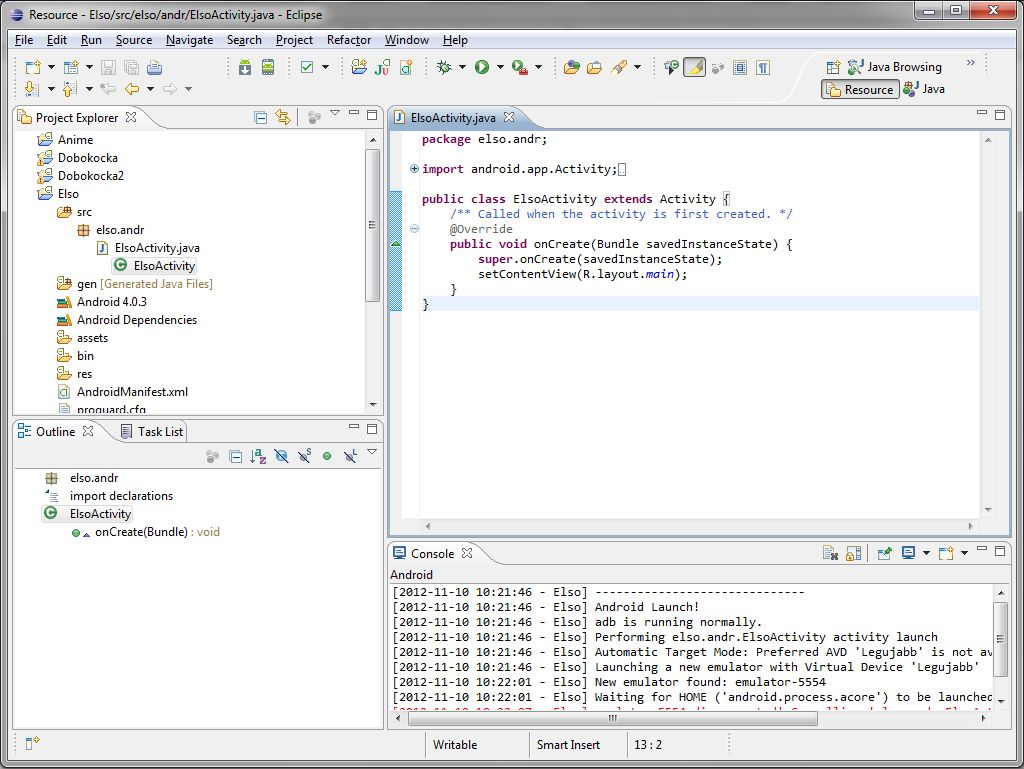Collapse the onCreate method fold marker
The width and height of the screenshot is (1024, 769).
click(414, 228)
